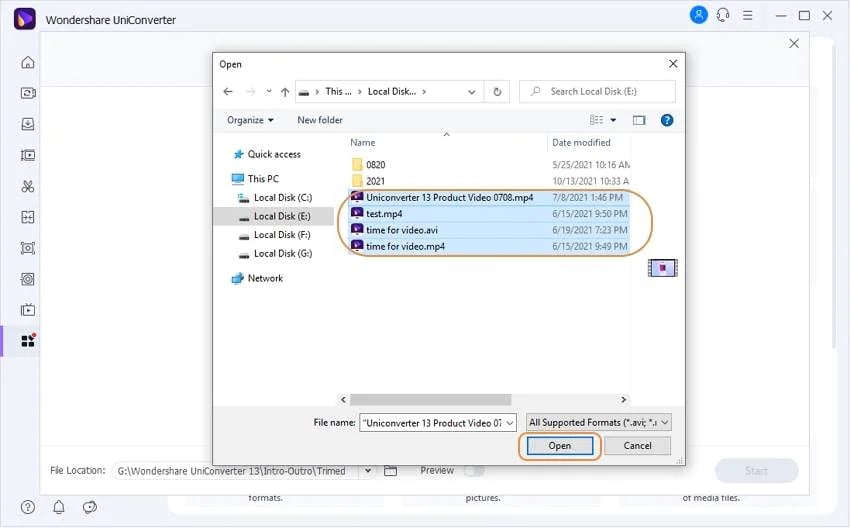The width and height of the screenshot is (850, 528).
Task: Click the left arrow of horizontal scrollbar
Action: coord(343,400)
